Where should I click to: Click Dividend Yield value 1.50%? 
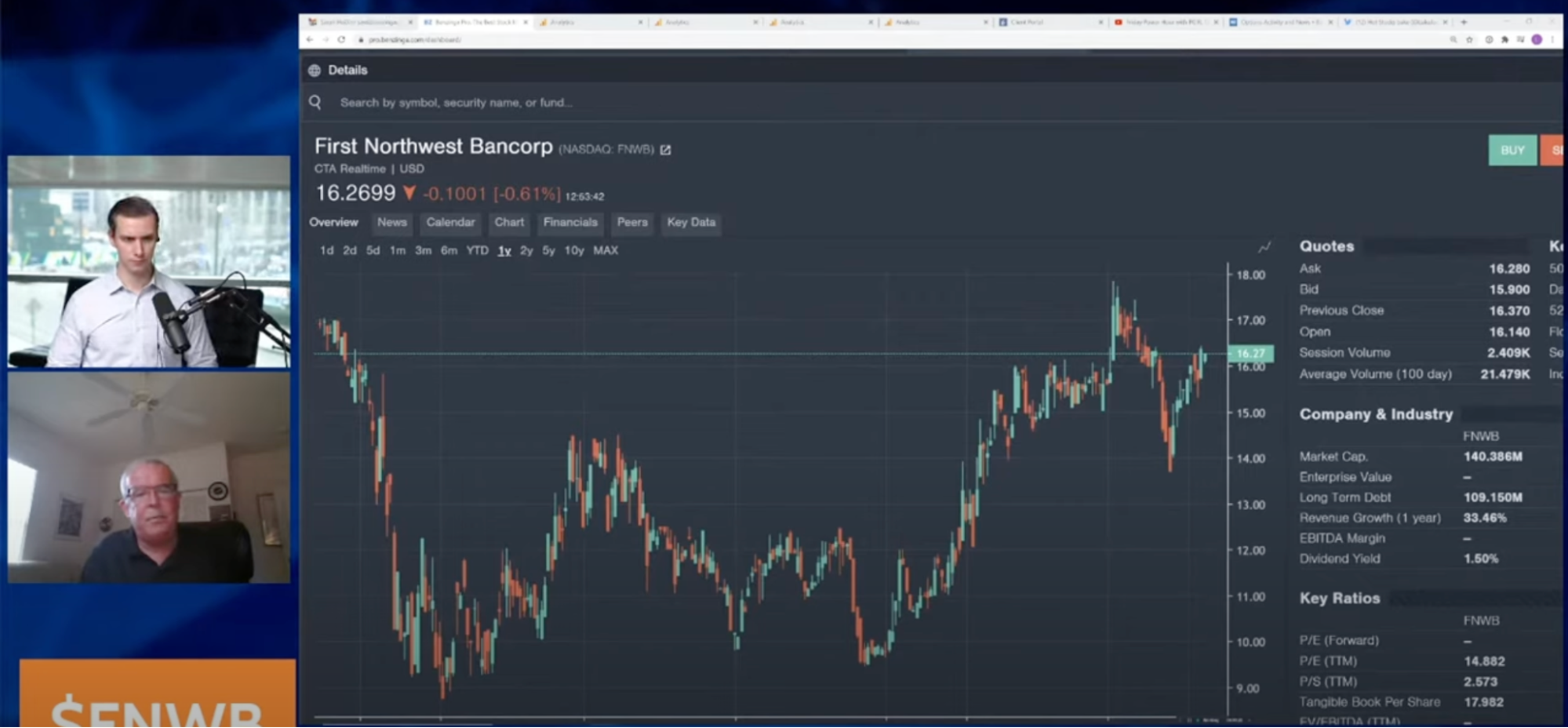1481,559
